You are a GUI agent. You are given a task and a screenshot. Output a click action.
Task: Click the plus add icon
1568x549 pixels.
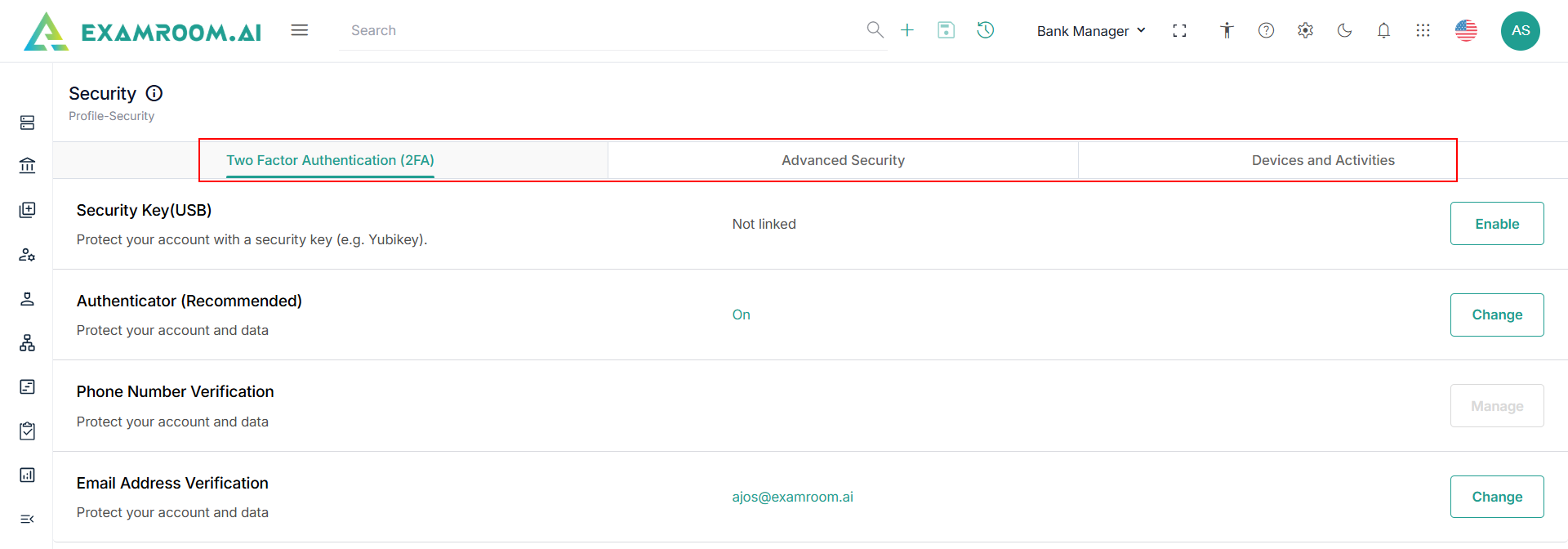click(907, 30)
